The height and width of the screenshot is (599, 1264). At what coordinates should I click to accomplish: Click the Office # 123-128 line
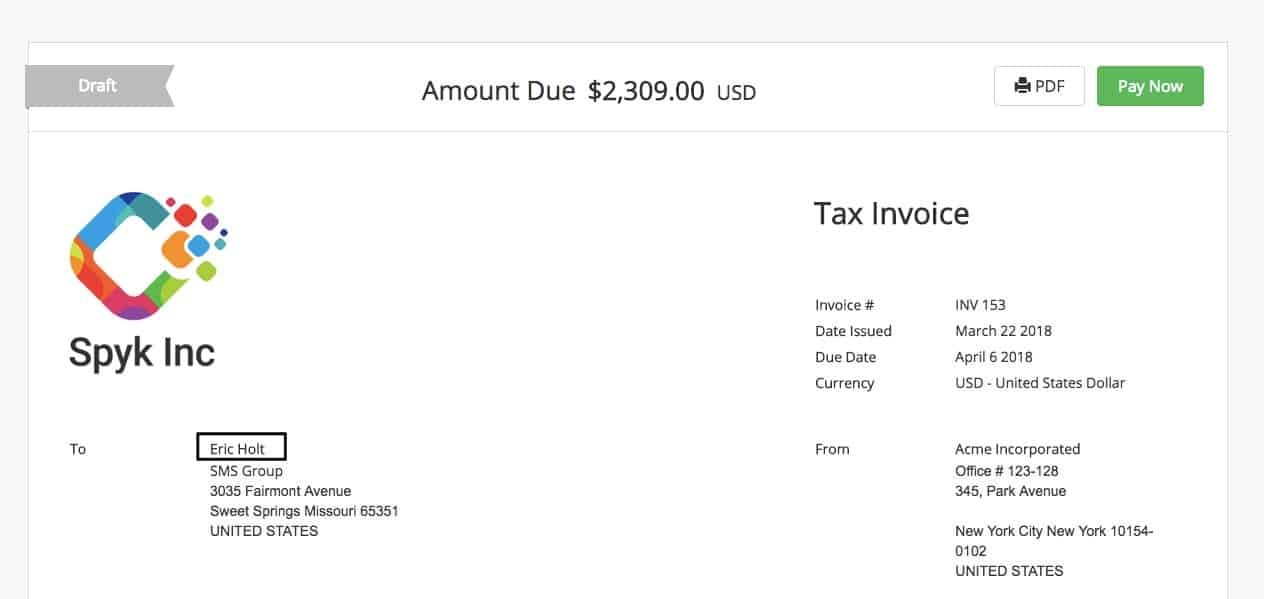[x=1006, y=471]
